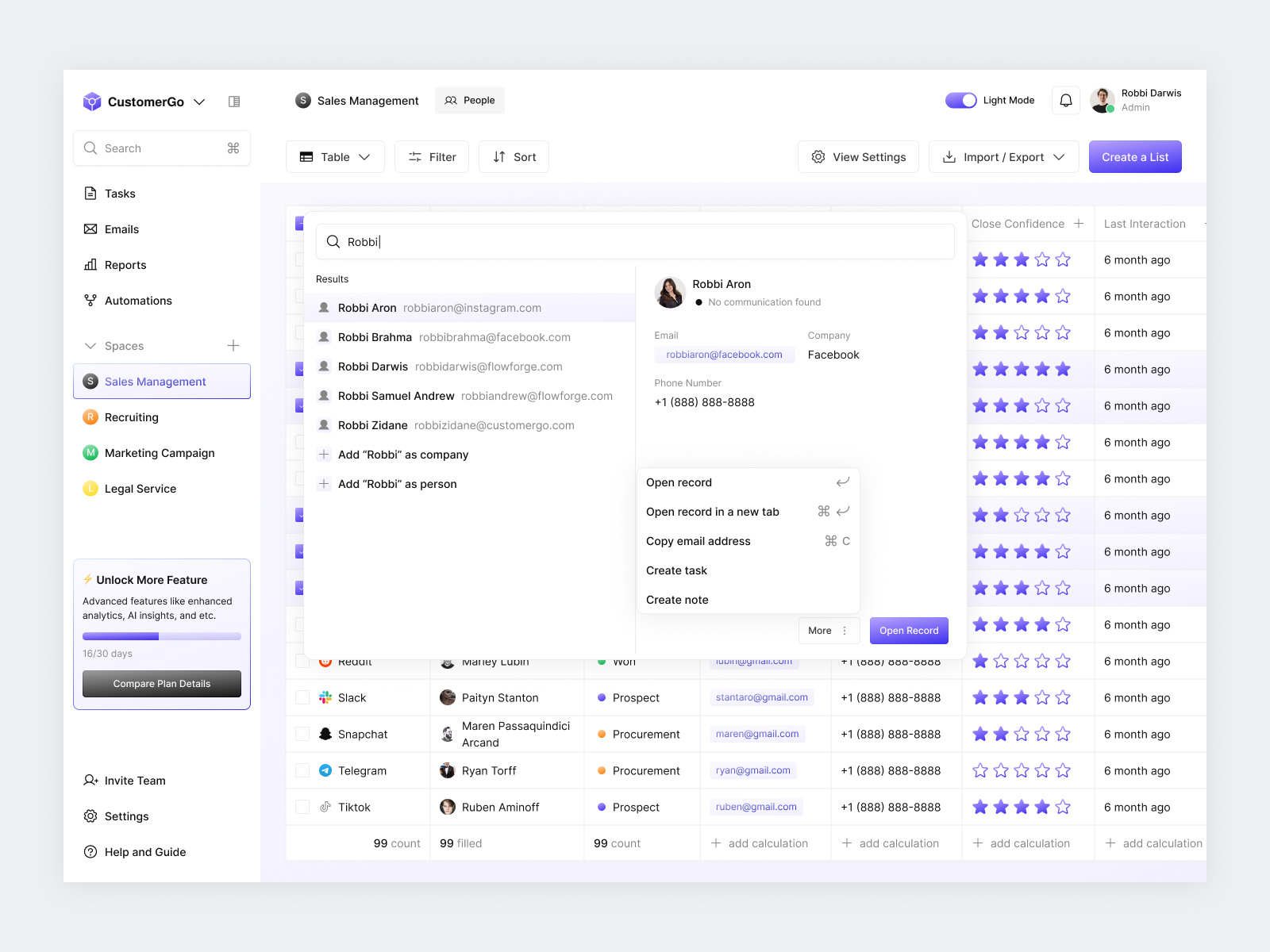Open the Automations panel
The width and height of the screenshot is (1270, 952).
tap(137, 300)
